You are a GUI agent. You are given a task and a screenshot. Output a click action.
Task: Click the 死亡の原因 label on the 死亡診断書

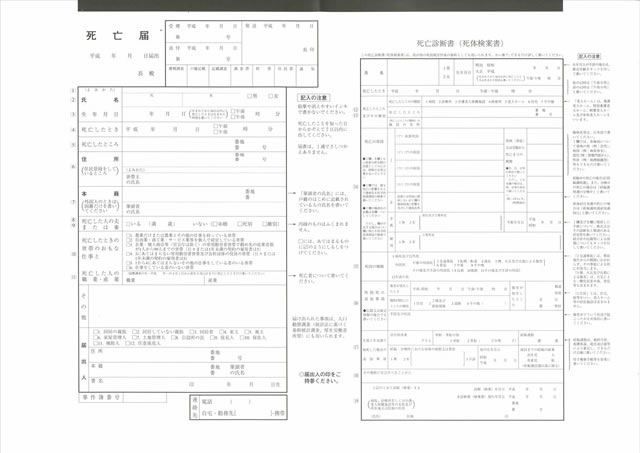pyautogui.click(x=374, y=142)
